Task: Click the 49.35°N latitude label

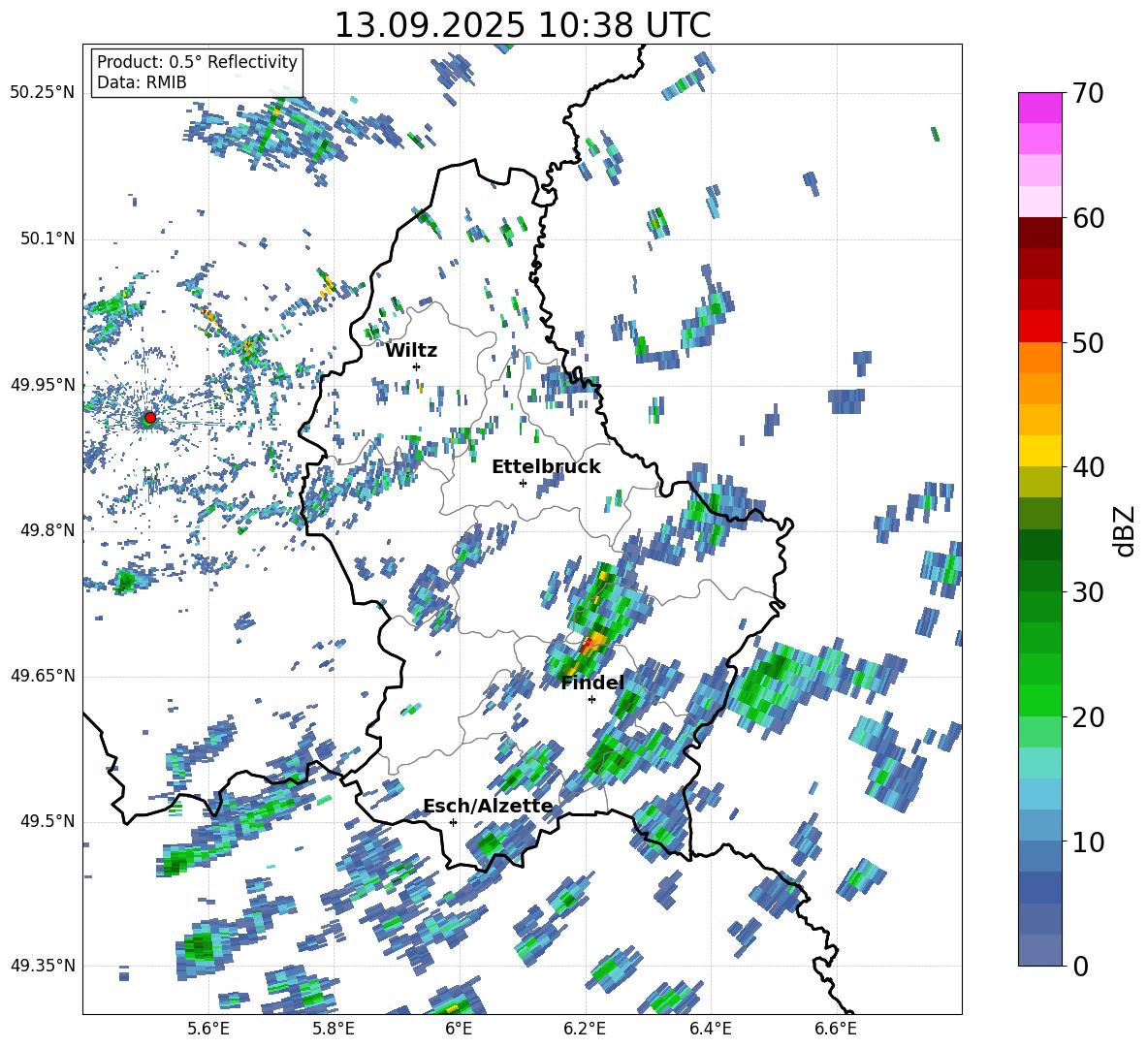Action: pos(43,966)
